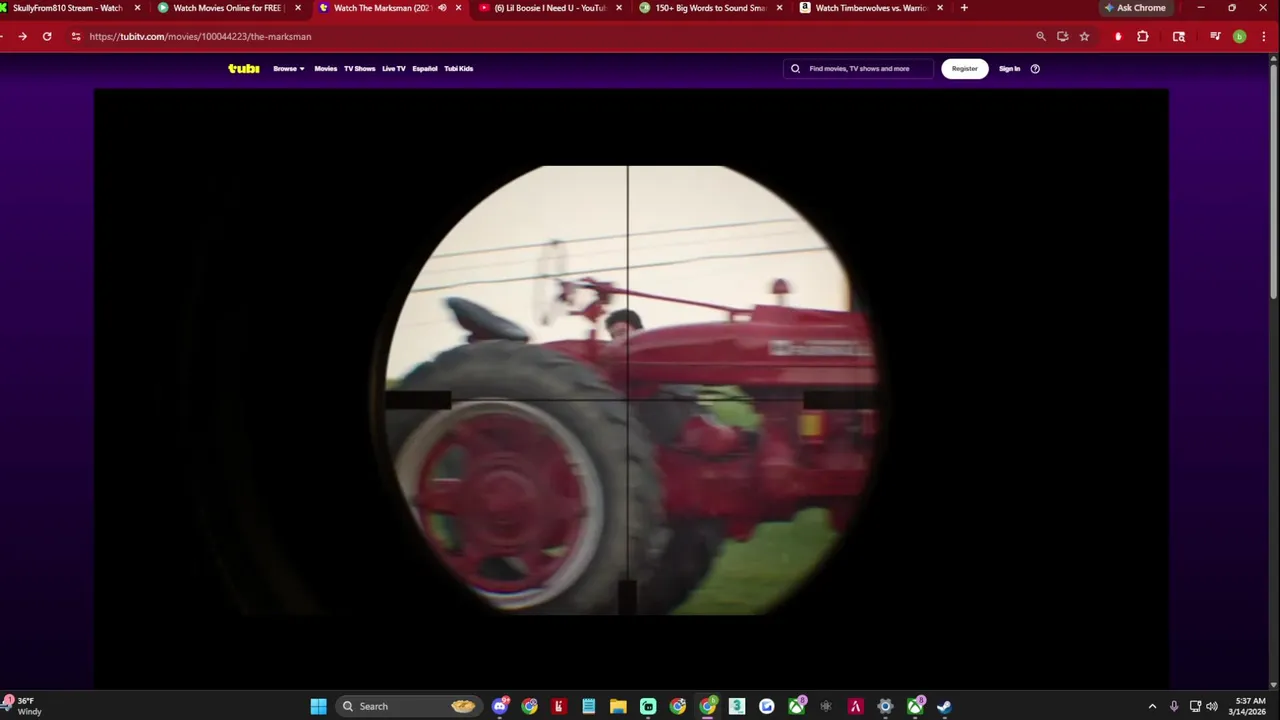The image size is (1280, 720).
Task: Click the magnifier icon in Tubi search
Action: tap(796, 69)
